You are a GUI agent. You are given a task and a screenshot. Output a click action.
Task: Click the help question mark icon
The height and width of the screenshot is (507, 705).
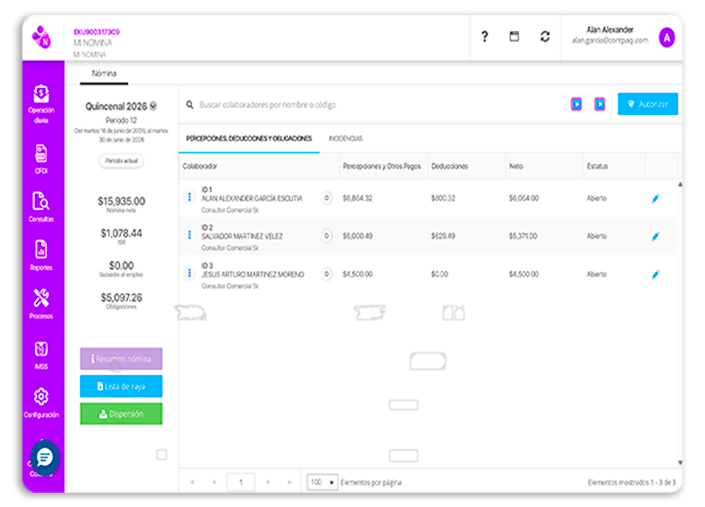[484, 36]
